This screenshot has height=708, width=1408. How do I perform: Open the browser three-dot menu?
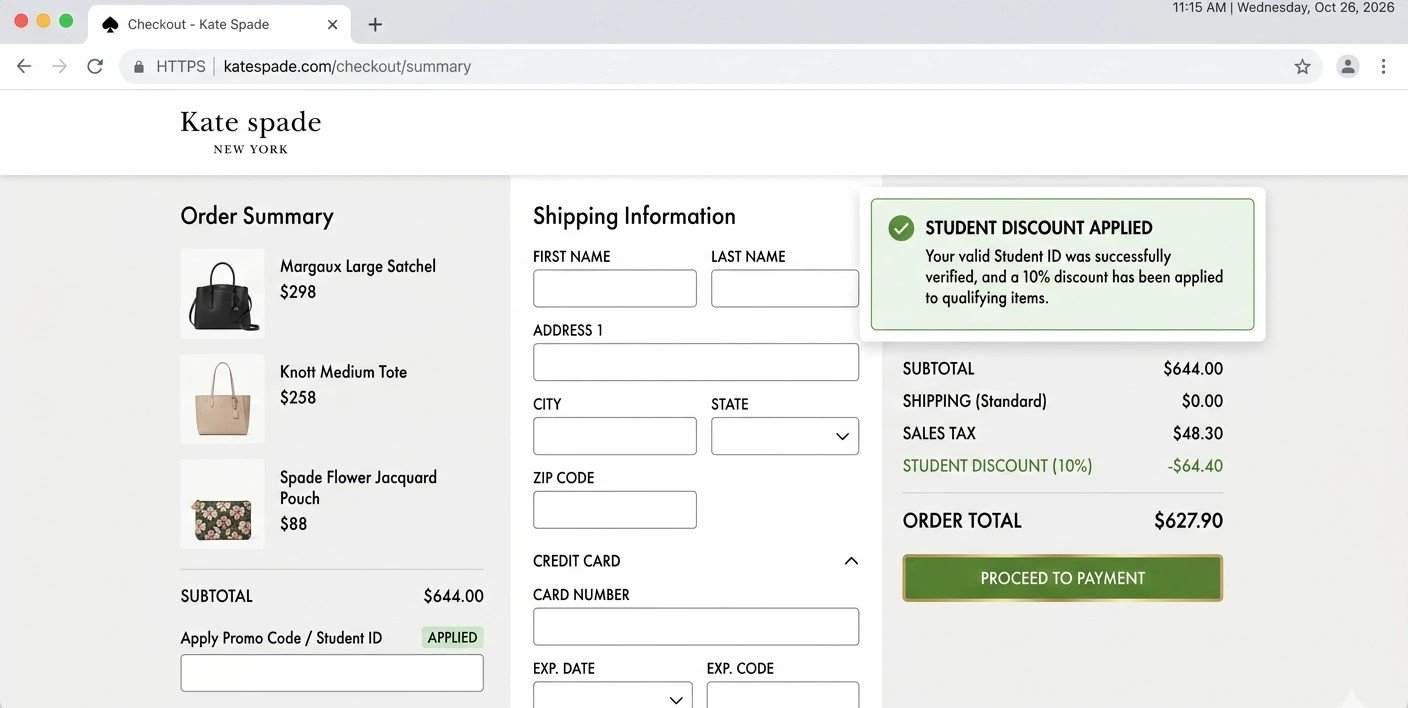[x=1384, y=67]
